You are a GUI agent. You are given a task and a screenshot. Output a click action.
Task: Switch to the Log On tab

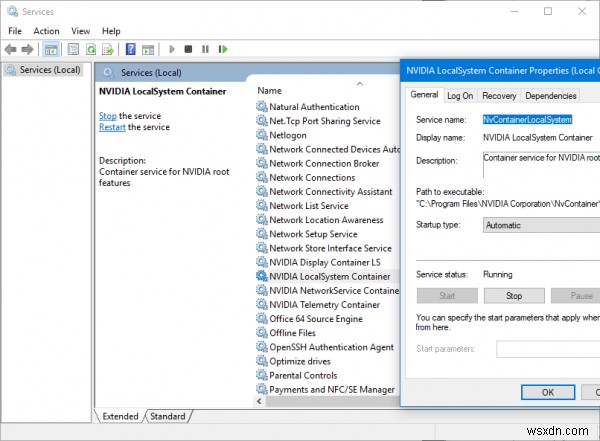point(460,96)
